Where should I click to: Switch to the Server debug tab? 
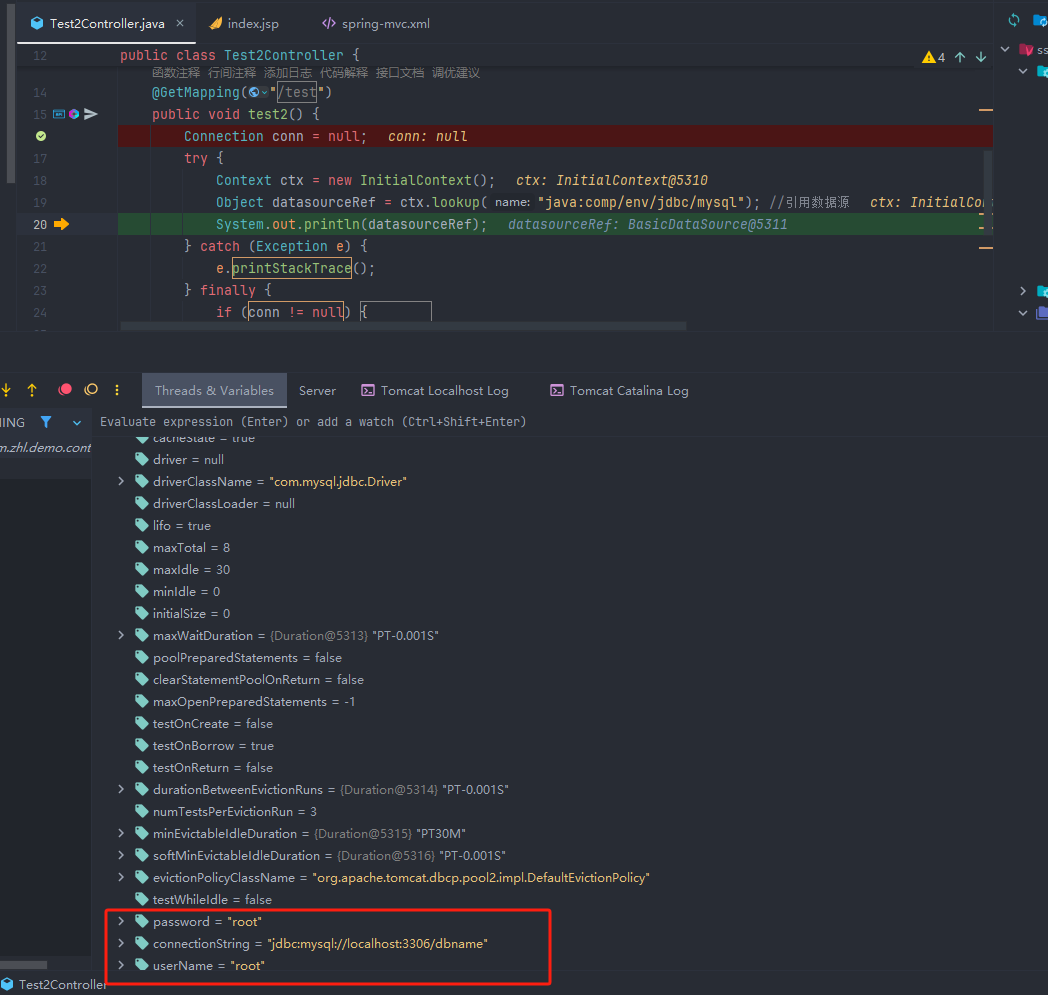tap(317, 390)
